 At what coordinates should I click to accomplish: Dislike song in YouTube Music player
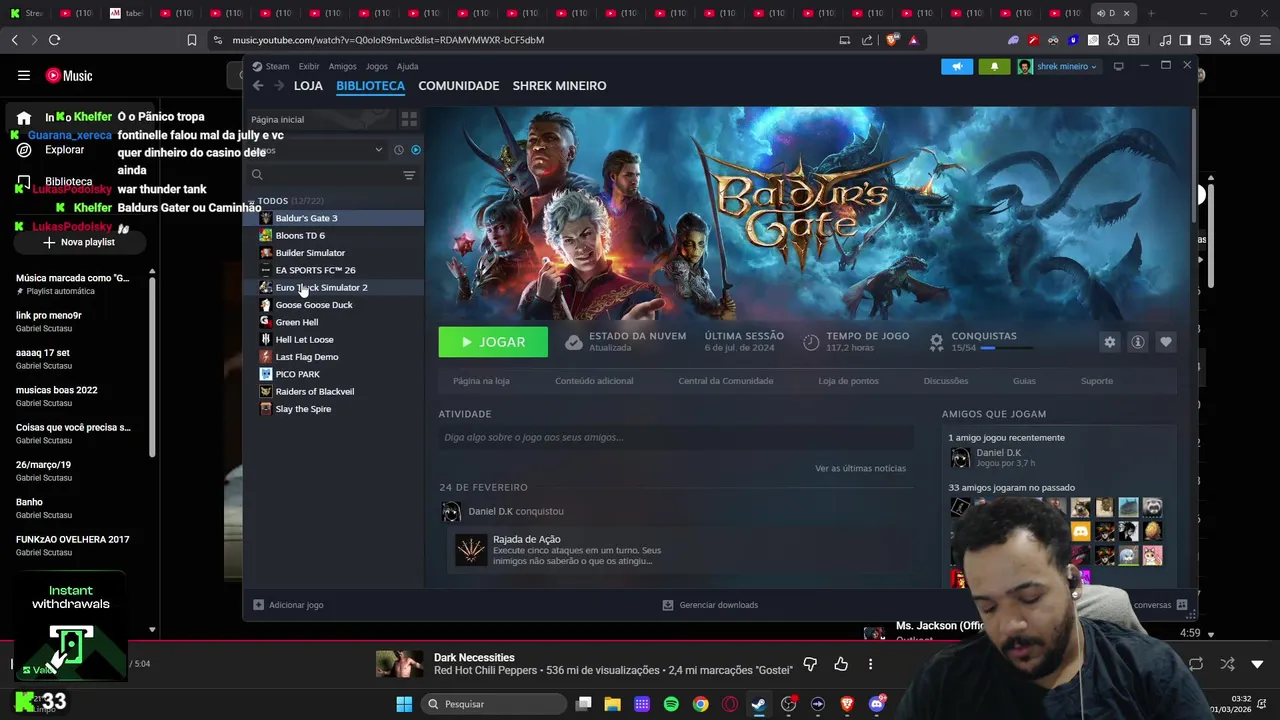tap(810, 664)
